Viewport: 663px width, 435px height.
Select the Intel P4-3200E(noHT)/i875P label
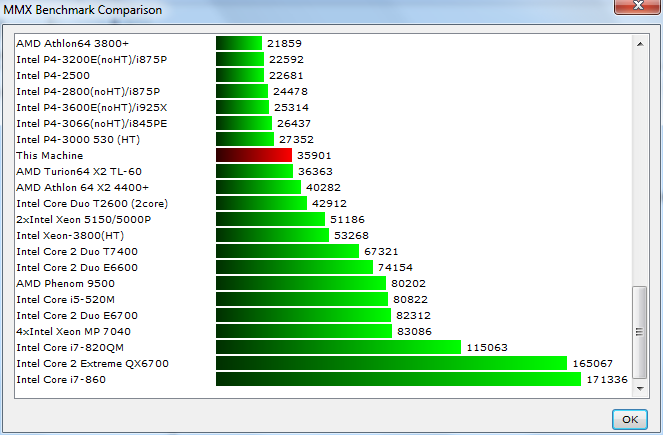pyautogui.click(x=92, y=60)
